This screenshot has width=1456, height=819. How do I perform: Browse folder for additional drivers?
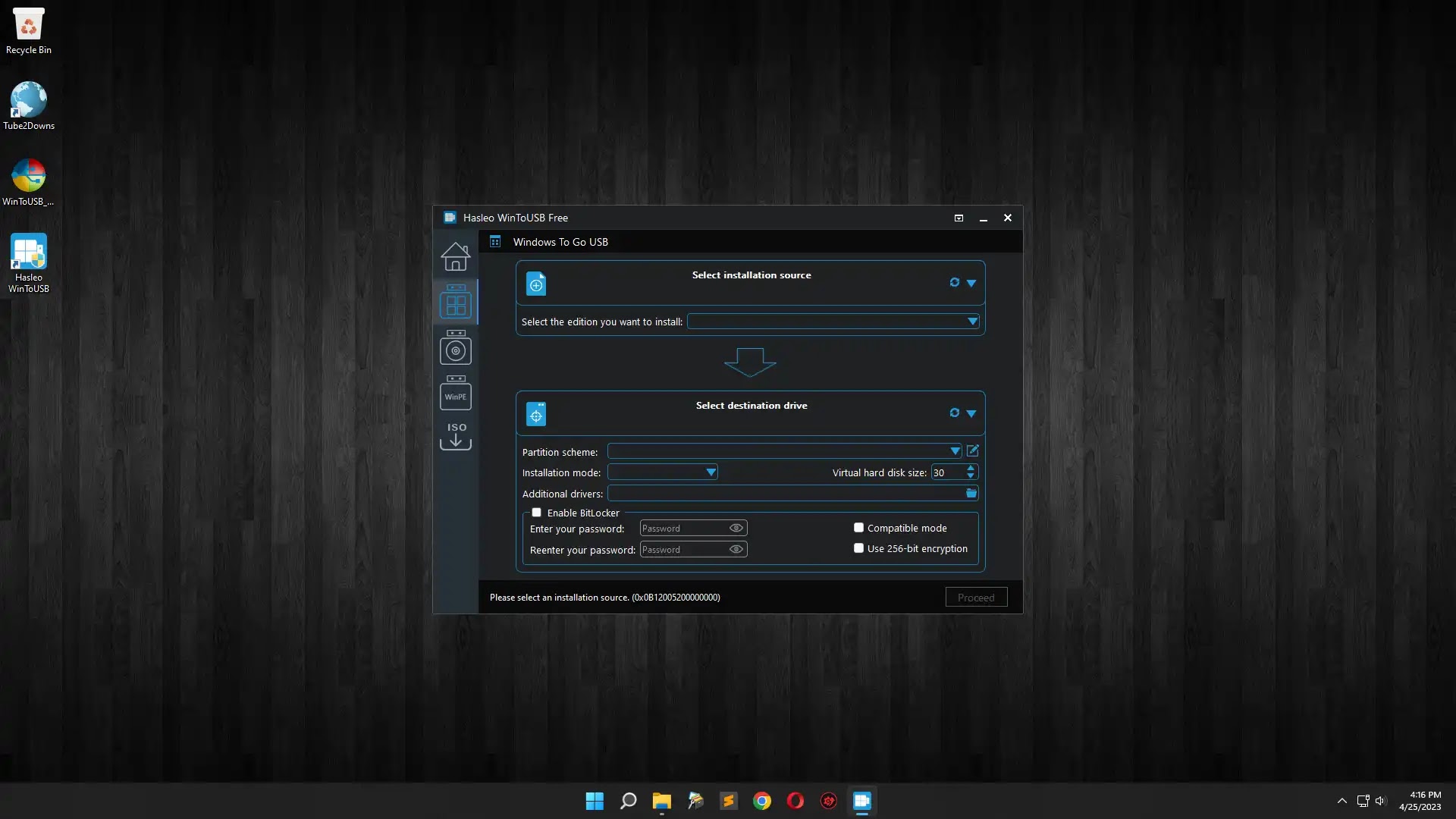[x=971, y=493]
